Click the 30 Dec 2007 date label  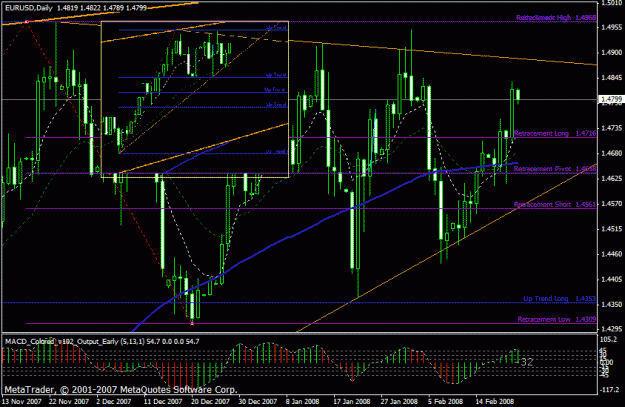[258, 401]
